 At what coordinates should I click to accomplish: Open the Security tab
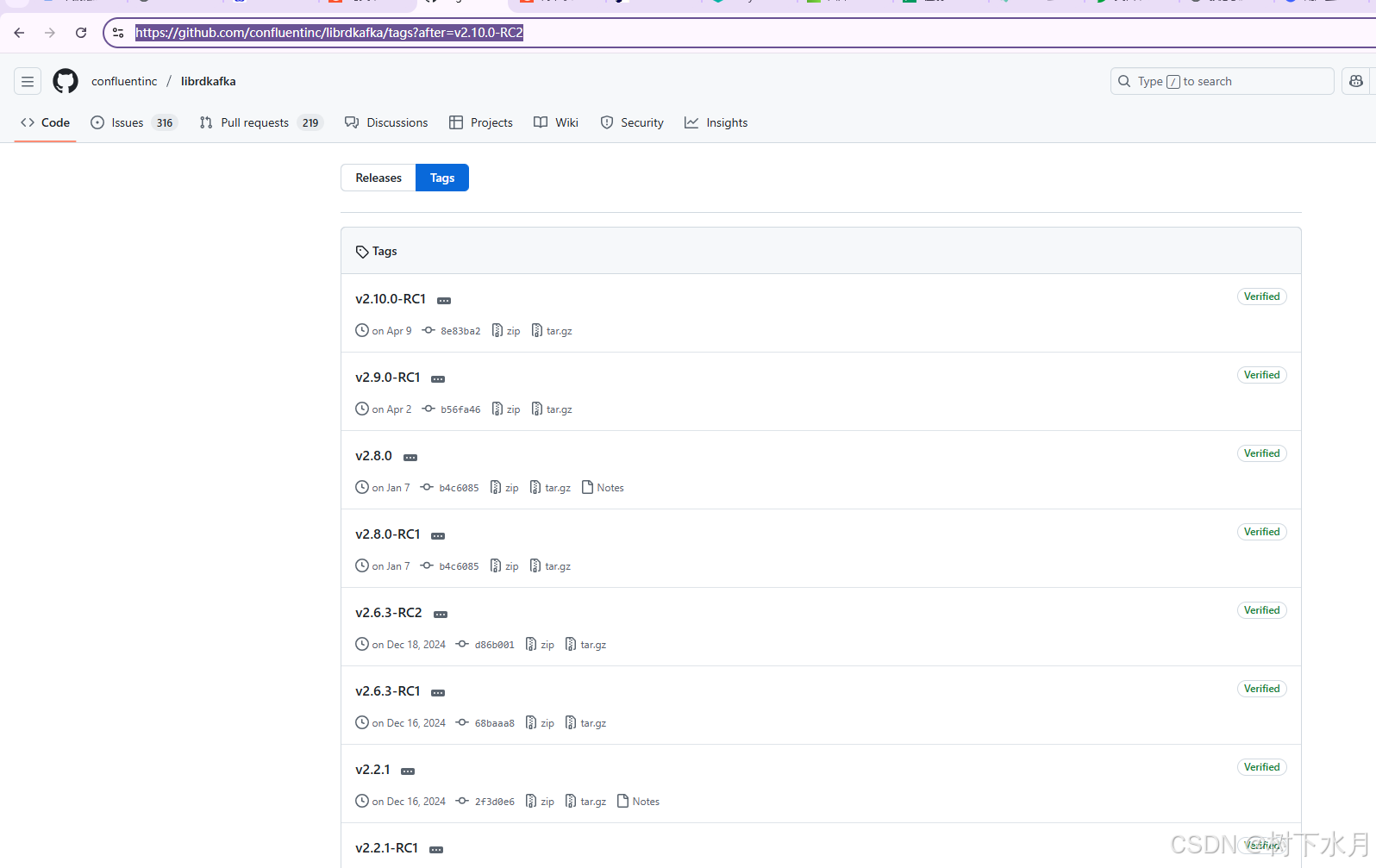(632, 122)
